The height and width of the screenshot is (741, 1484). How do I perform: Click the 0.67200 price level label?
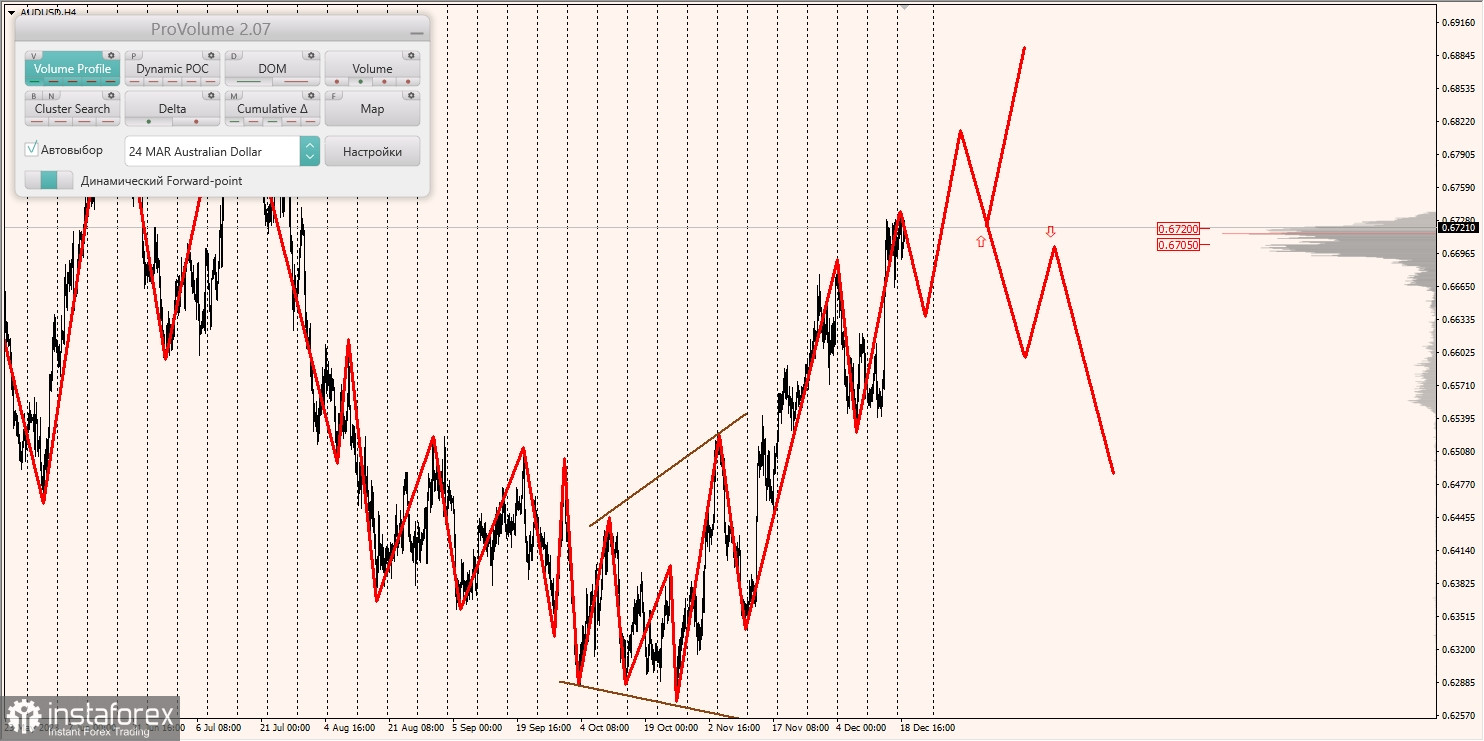tap(1178, 229)
